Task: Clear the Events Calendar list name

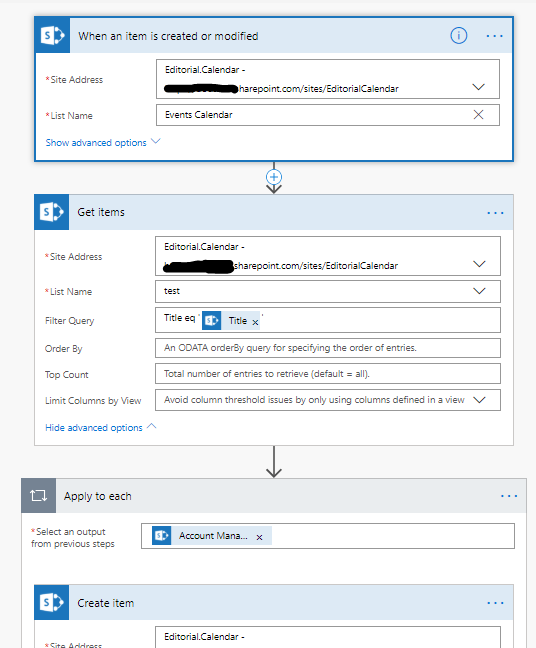Action: point(478,114)
